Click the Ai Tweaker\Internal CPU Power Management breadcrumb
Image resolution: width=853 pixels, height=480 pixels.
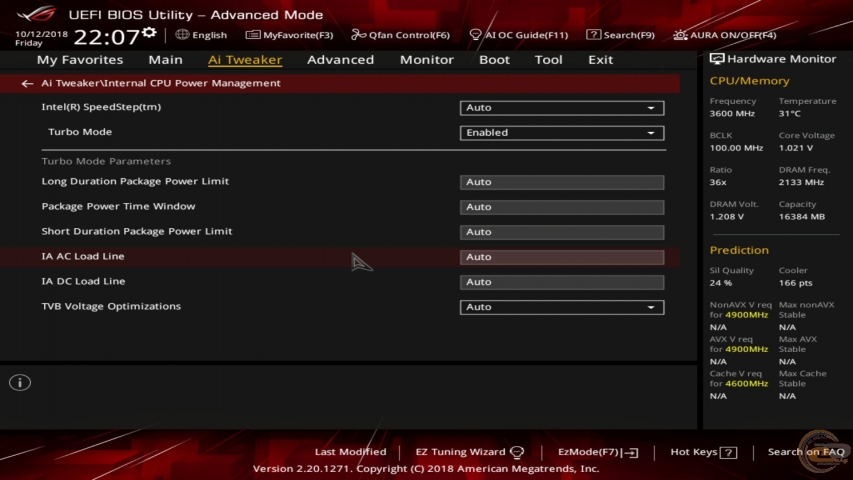[x=161, y=83]
